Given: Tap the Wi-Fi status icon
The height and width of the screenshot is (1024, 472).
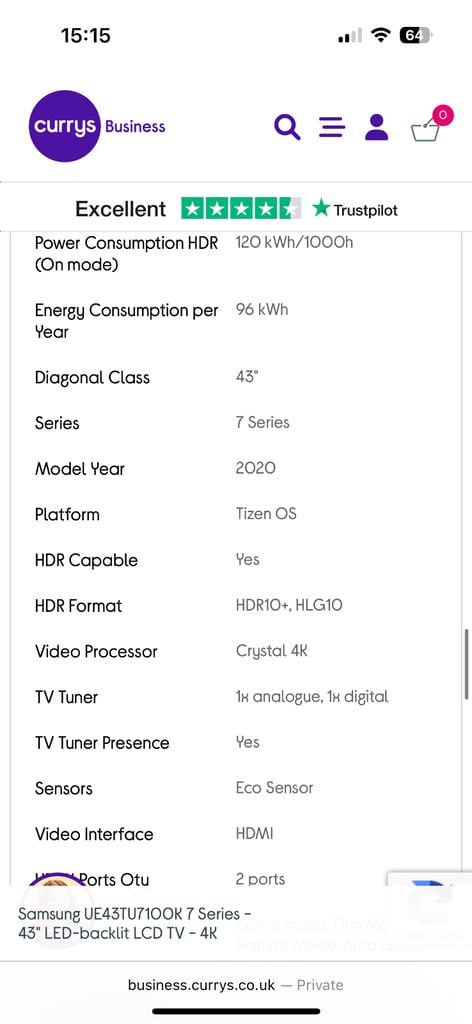Looking at the screenshot, I should click(x=379, y=35).
